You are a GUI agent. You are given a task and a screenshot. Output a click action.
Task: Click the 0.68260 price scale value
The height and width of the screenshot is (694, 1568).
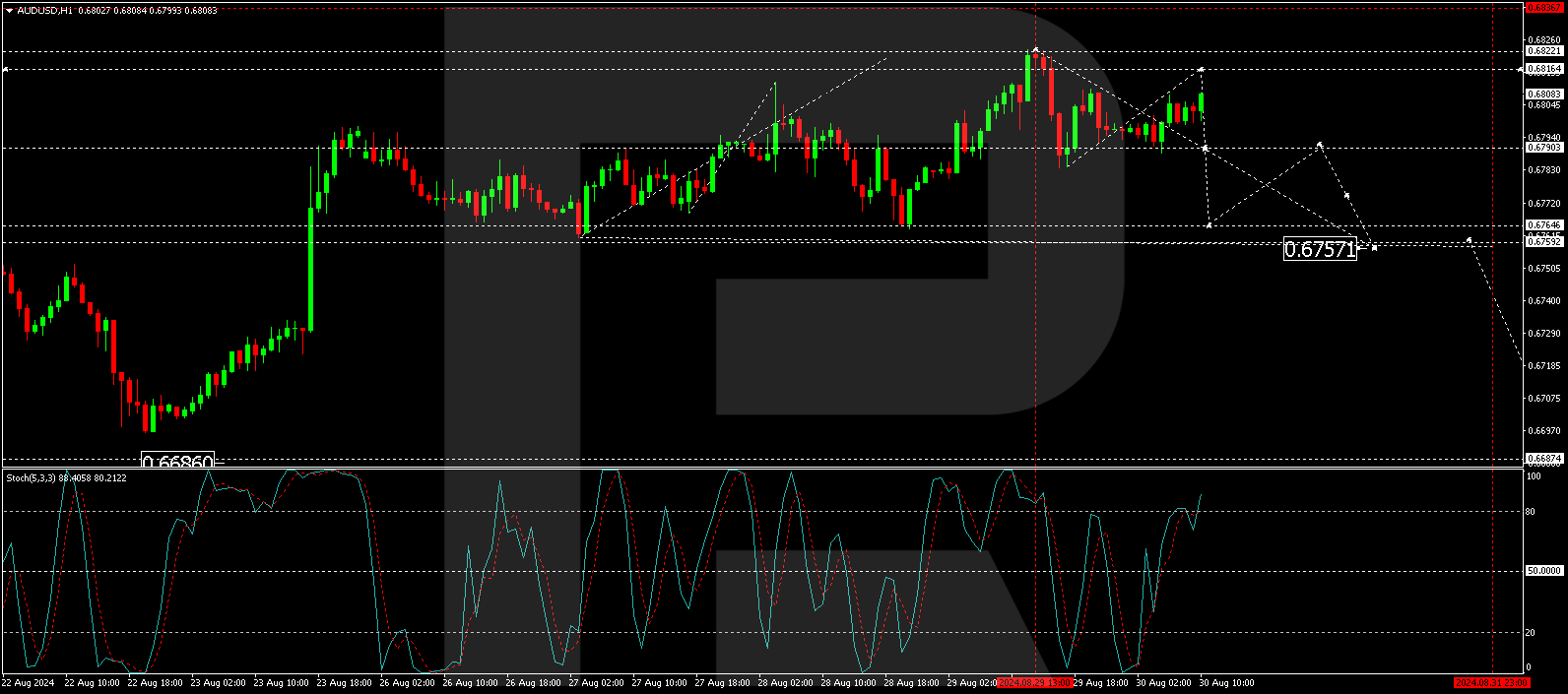point(1544,40)
